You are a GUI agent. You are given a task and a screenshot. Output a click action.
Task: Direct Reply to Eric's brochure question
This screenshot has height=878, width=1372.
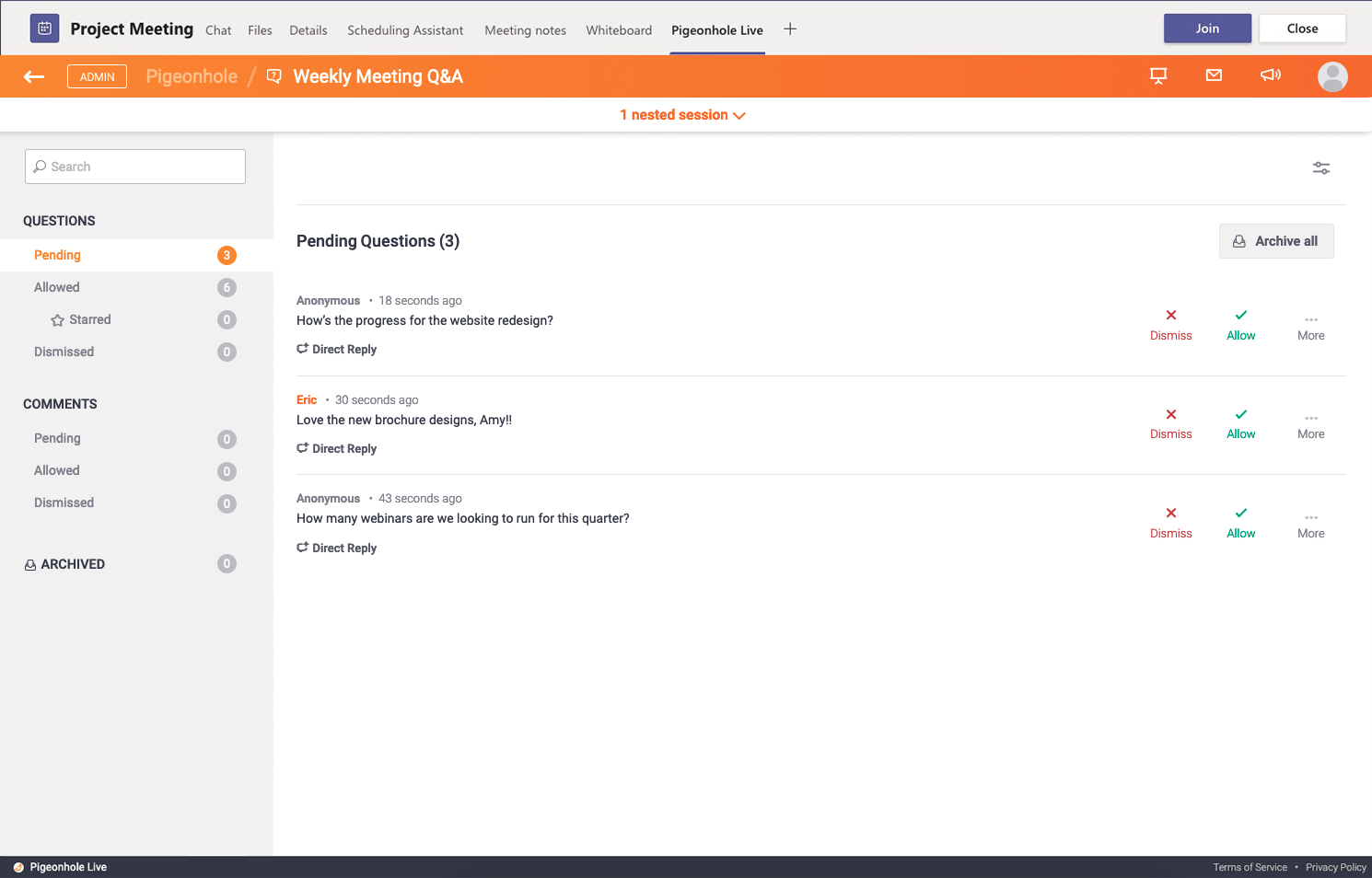(337, 449)
